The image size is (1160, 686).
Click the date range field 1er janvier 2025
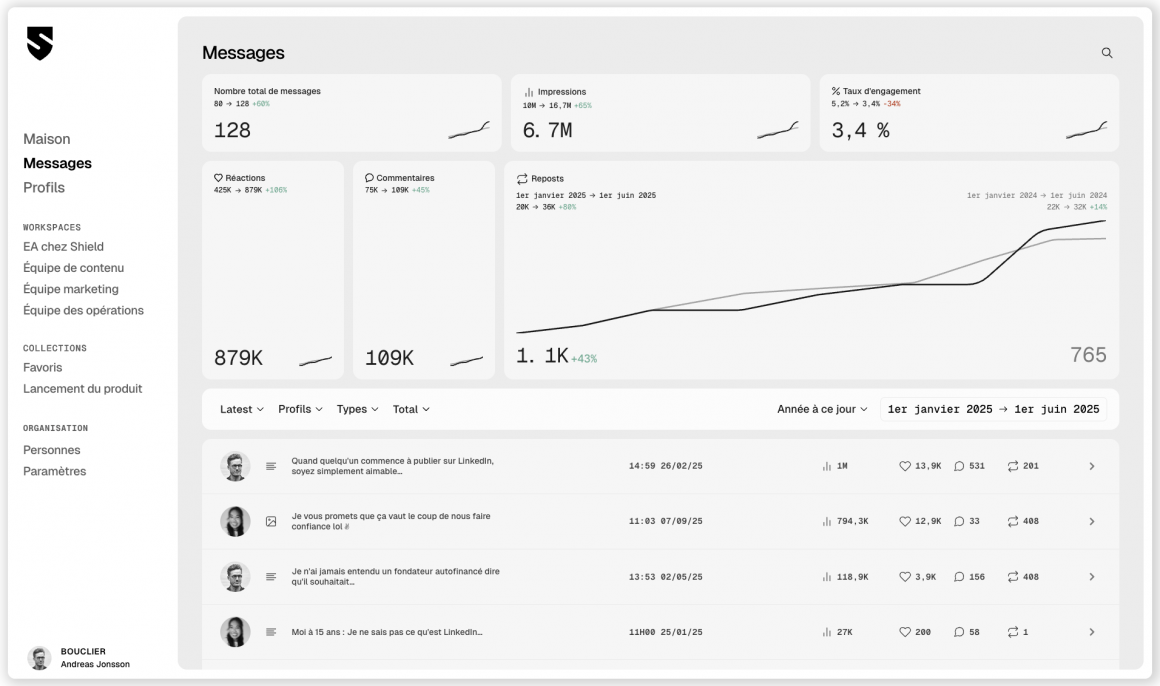(x=993, y=409)
